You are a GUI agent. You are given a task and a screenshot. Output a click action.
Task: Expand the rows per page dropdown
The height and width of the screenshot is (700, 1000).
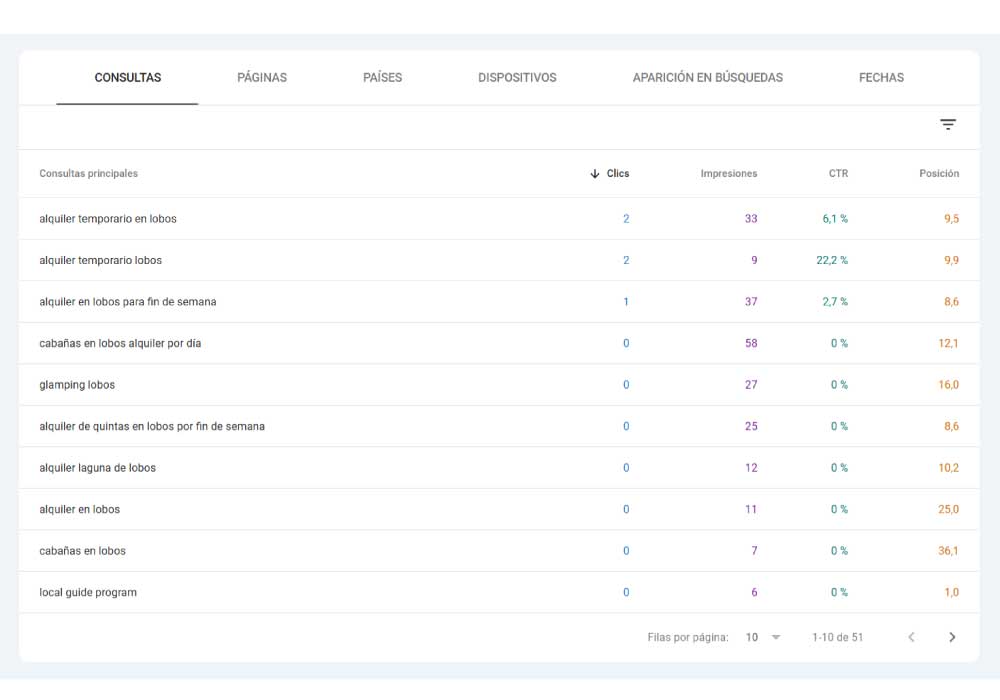click(x=775, y=637)
